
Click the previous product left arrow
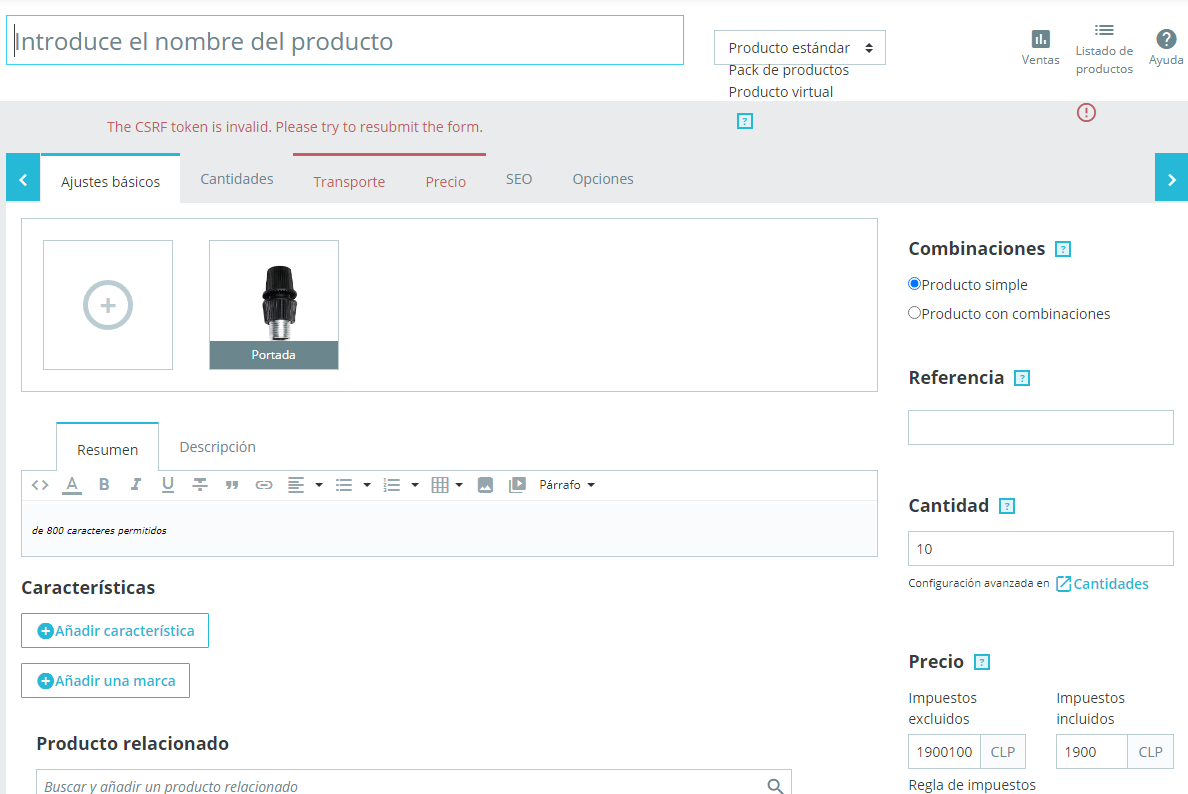[x=23, y=177]
